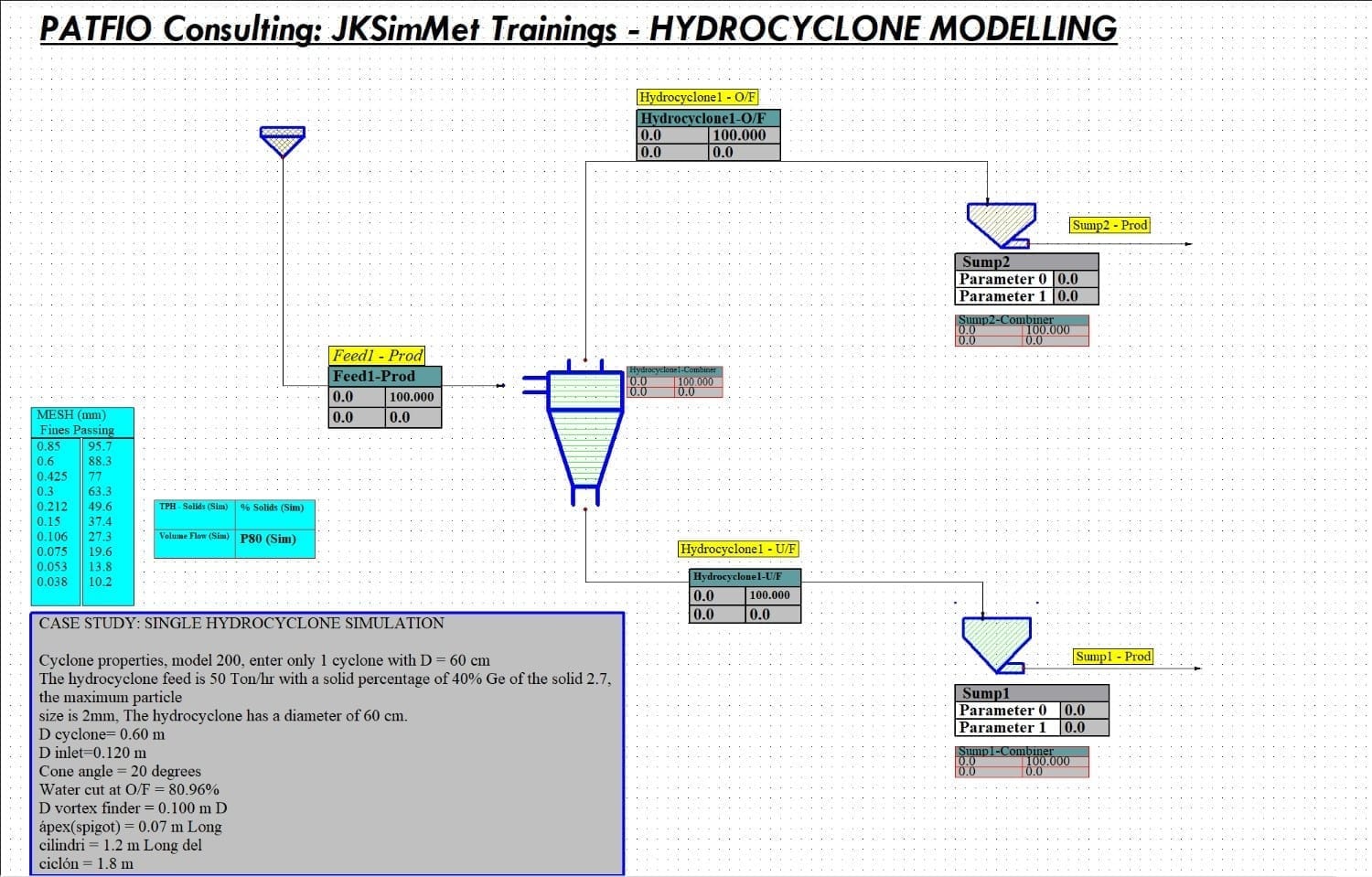Click the 'Cyclone properties, model 200' line
Screen dimensions: 1372x877
[x=264, y=660]
